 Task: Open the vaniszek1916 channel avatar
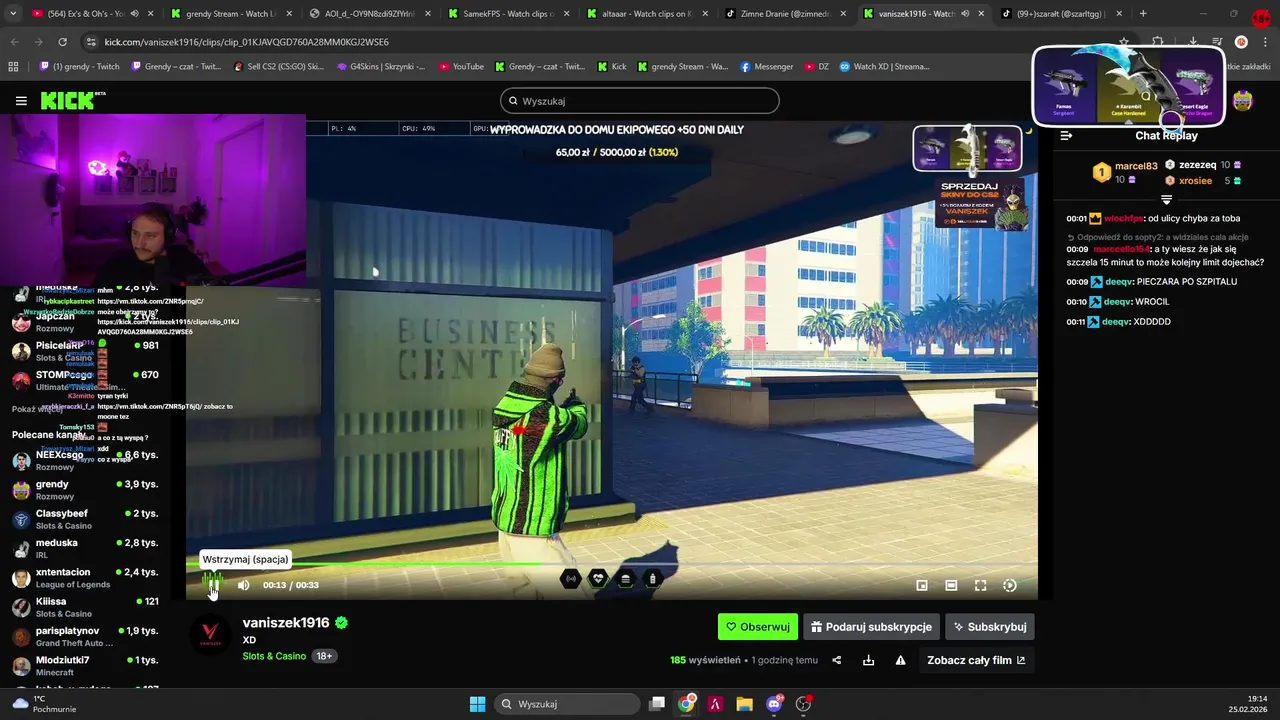point(210,634)
